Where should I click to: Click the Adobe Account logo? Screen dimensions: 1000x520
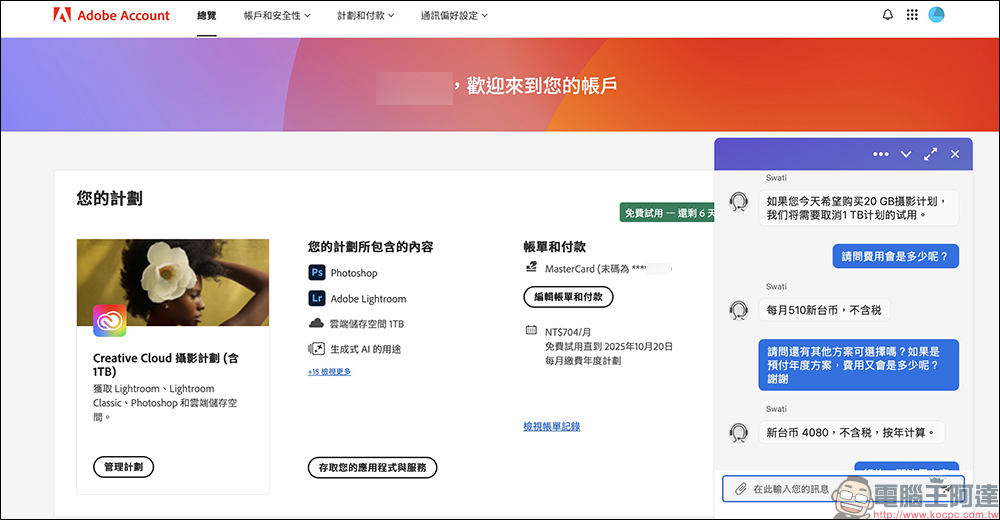[111, 15]
